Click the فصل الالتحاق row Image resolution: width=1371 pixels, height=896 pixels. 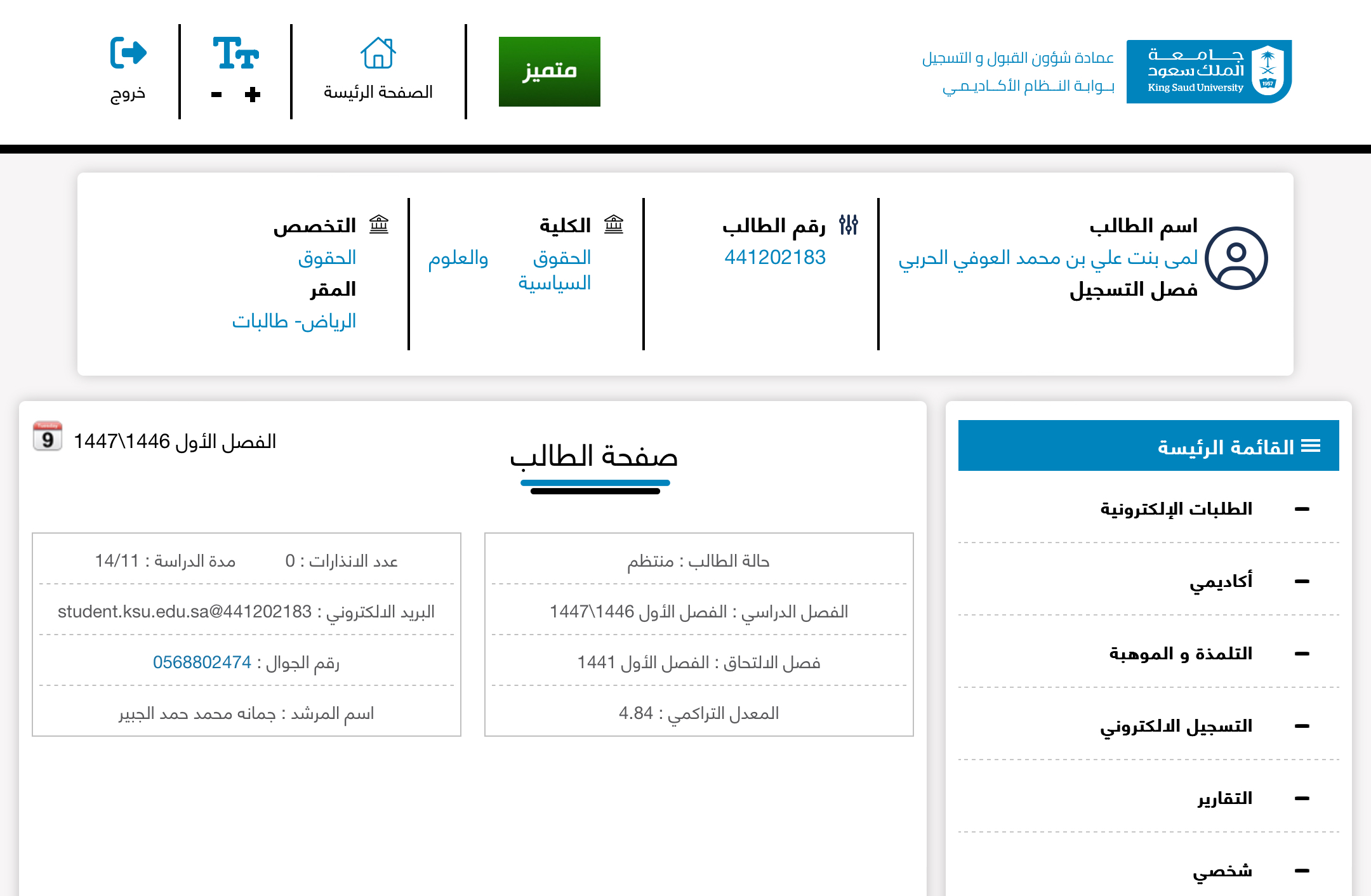tap(699, 662)
